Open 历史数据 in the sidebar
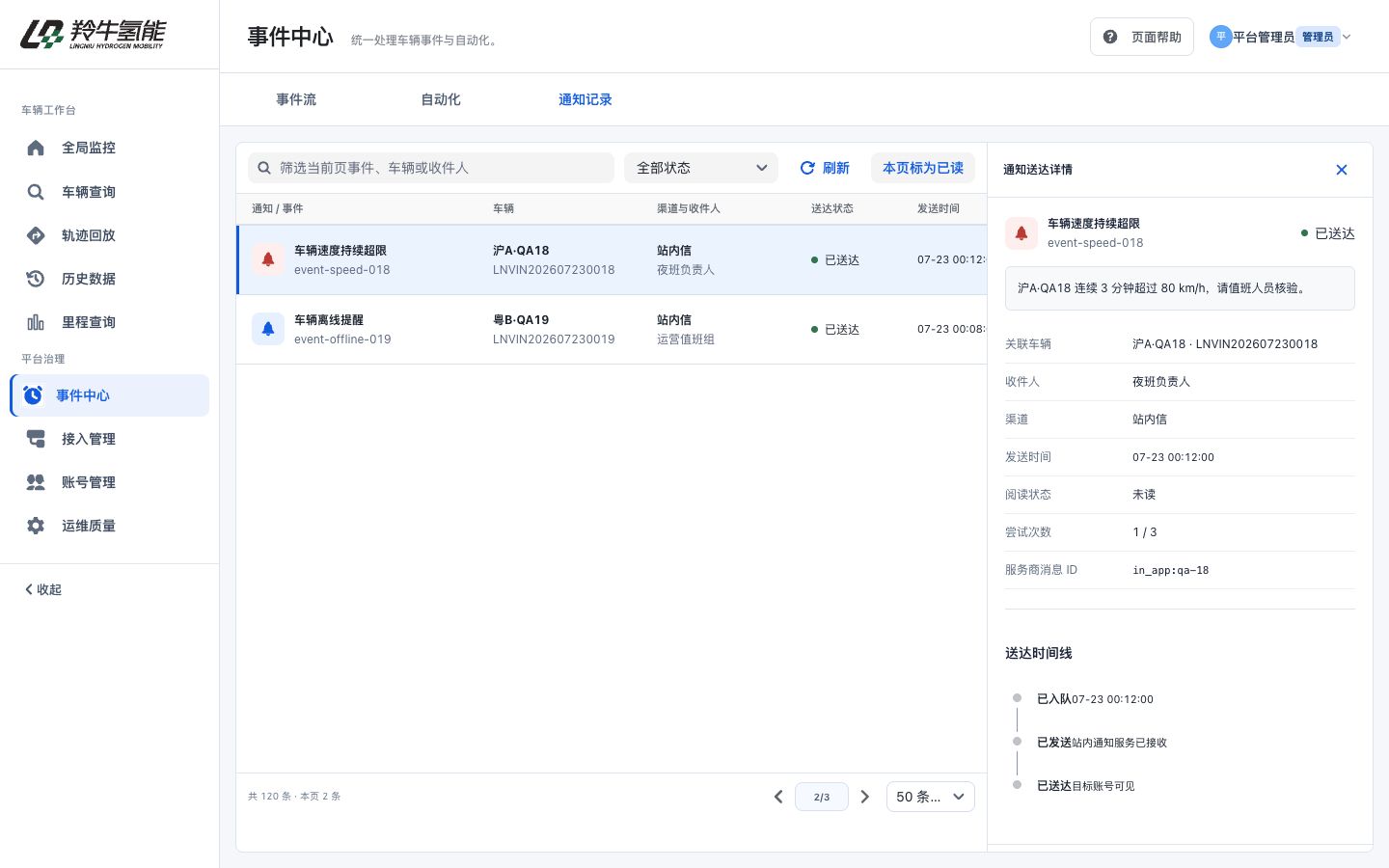The width and height of the screenshot is (1389, 868). (x=110, y=279)
